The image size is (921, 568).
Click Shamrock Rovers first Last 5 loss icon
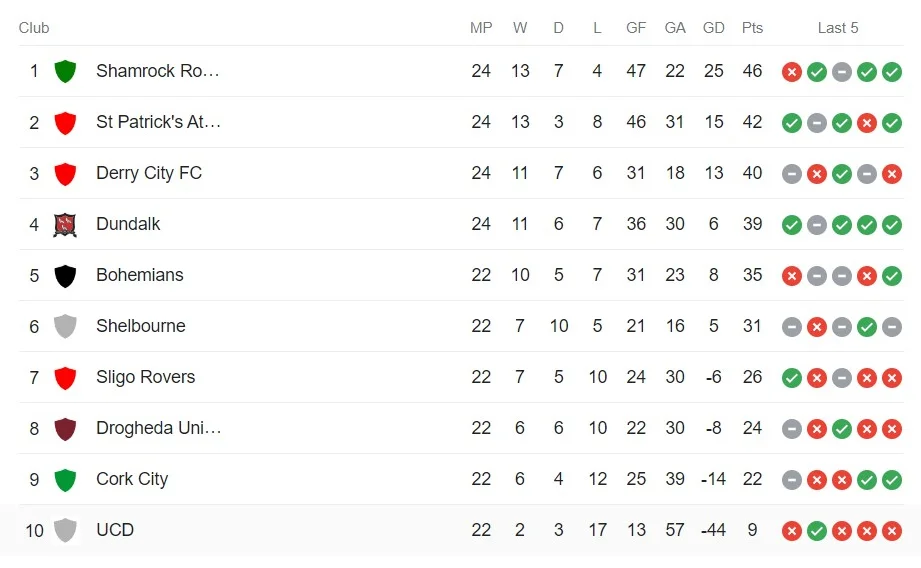pos(792,72)
